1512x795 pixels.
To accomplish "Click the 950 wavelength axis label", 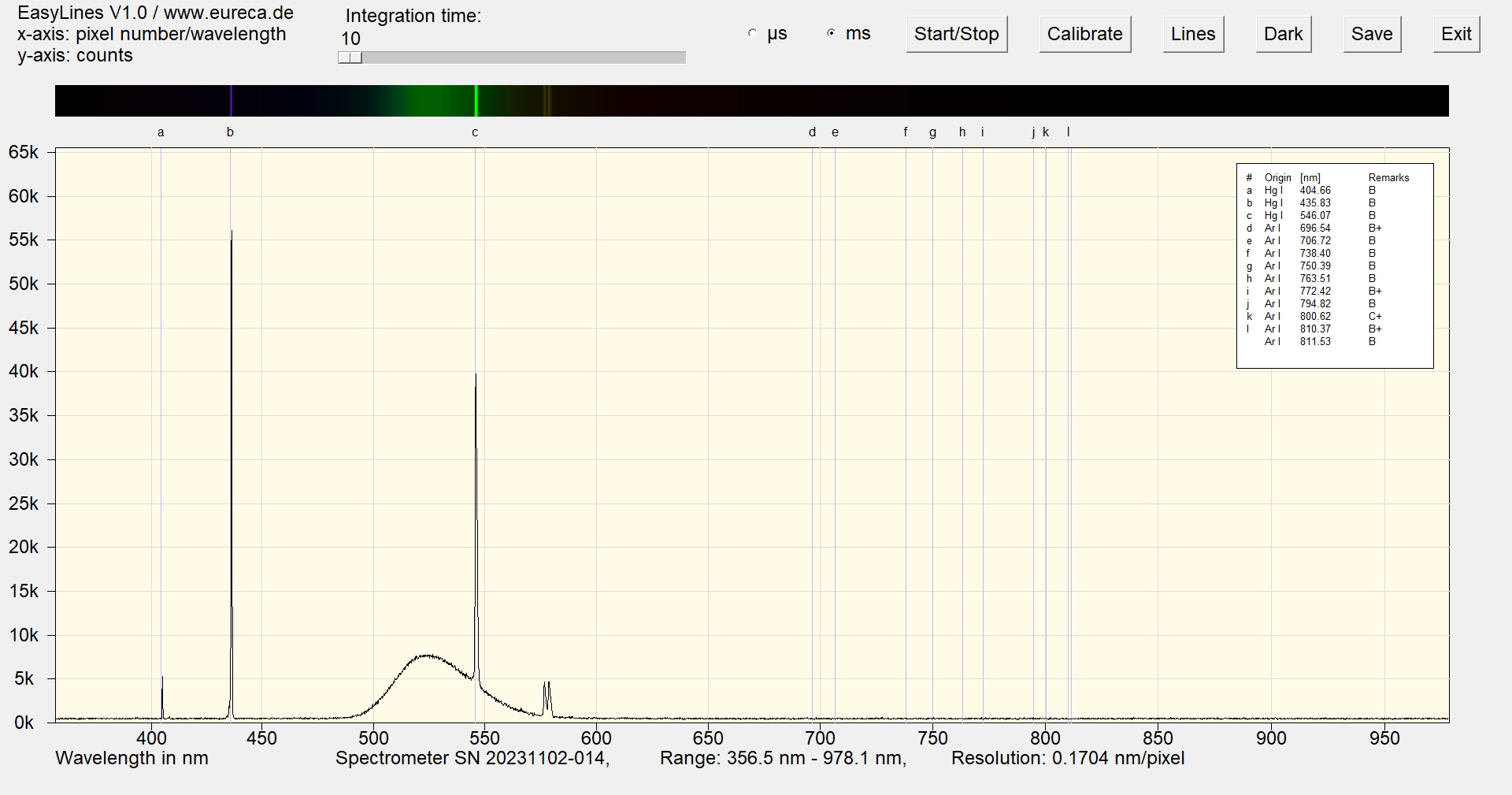I will click(x=1384, y=738).
